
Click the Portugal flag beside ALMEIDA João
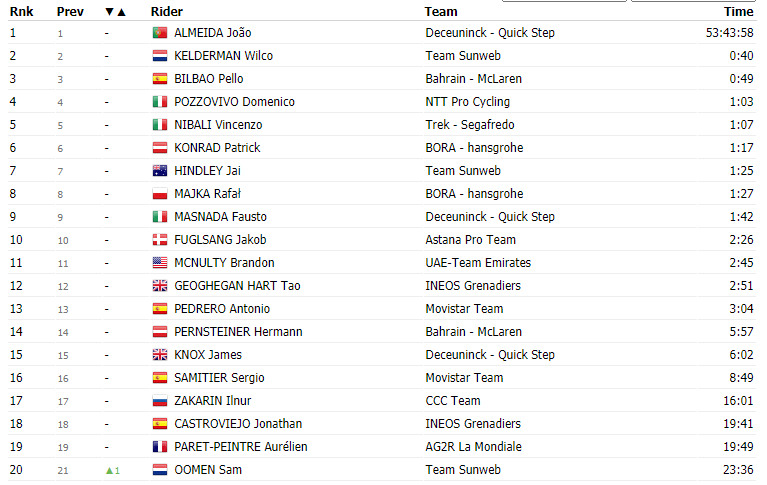159,33
